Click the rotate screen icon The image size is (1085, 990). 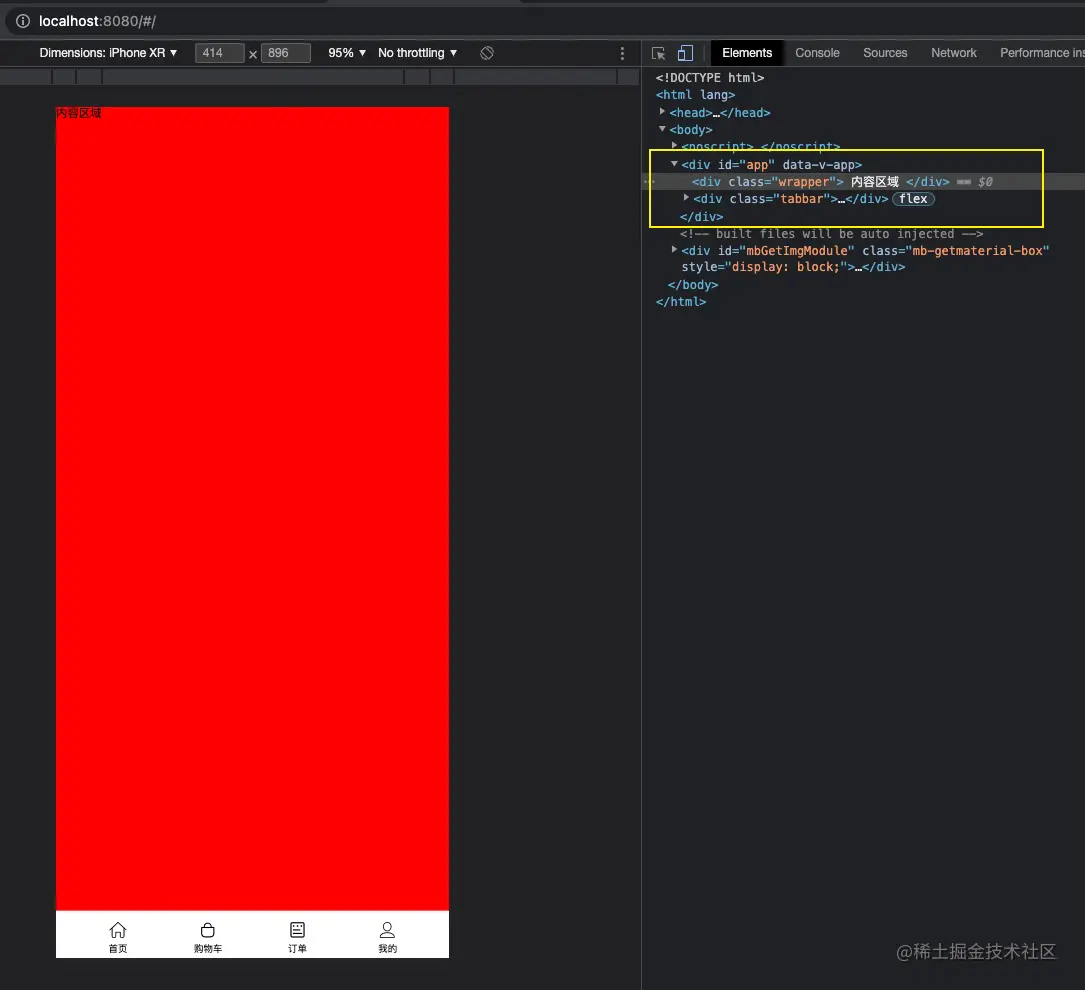tap(487, 53)
